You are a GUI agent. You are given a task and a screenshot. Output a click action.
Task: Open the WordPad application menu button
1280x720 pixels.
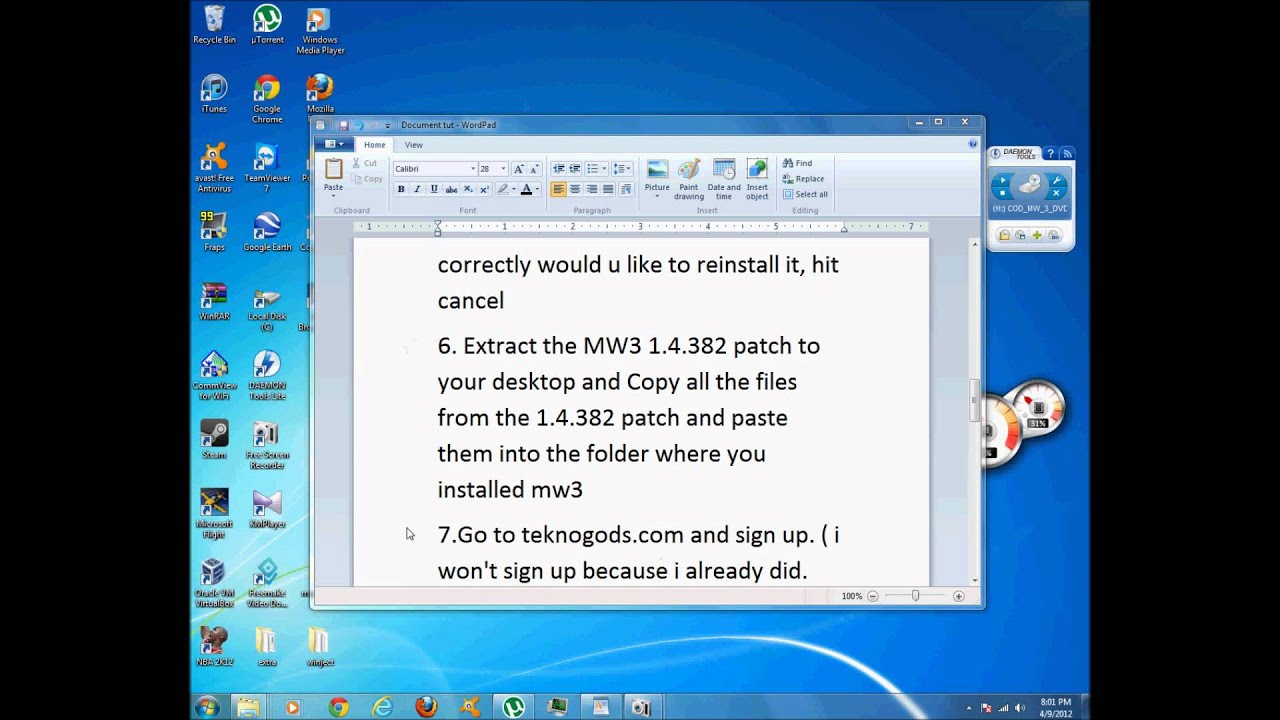click(332, 144)
